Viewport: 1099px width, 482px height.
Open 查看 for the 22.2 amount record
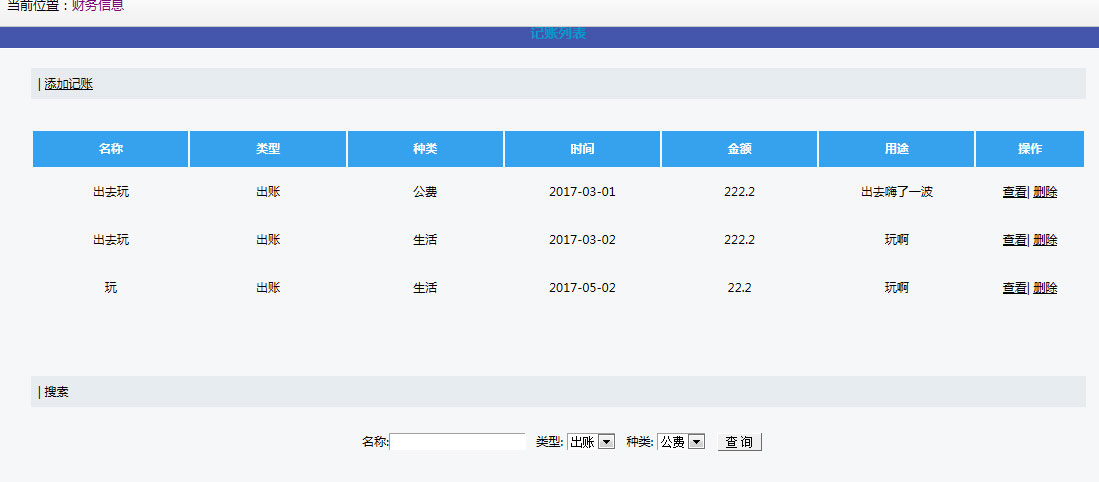coord(1014,288)
